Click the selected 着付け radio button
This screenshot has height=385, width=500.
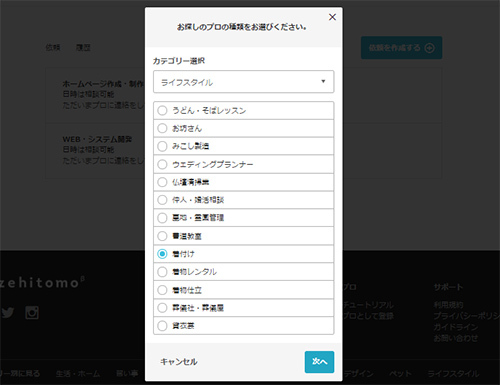pyautogui.click(x=162, y=254)
